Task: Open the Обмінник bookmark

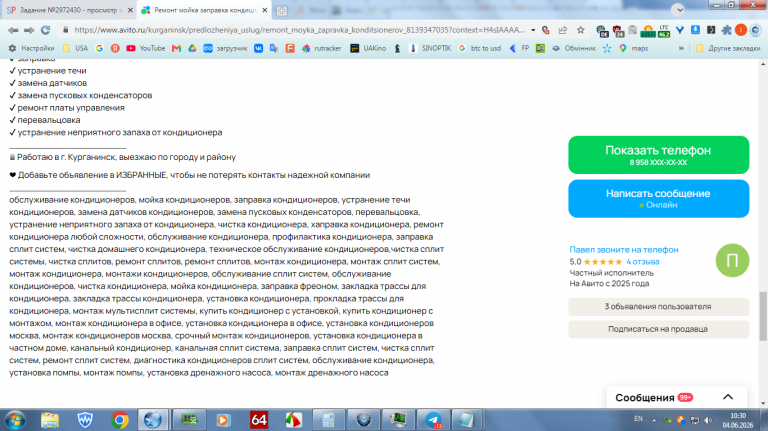Action: click(574, 48)
